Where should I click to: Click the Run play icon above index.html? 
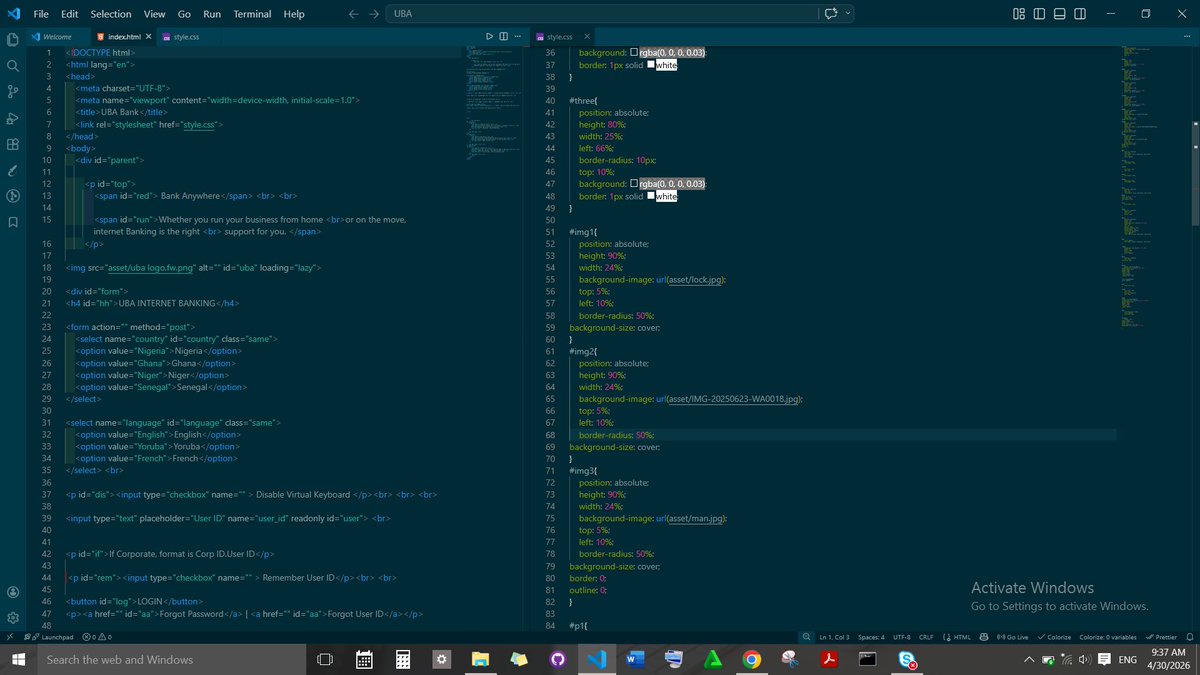(x=489, y=36)
